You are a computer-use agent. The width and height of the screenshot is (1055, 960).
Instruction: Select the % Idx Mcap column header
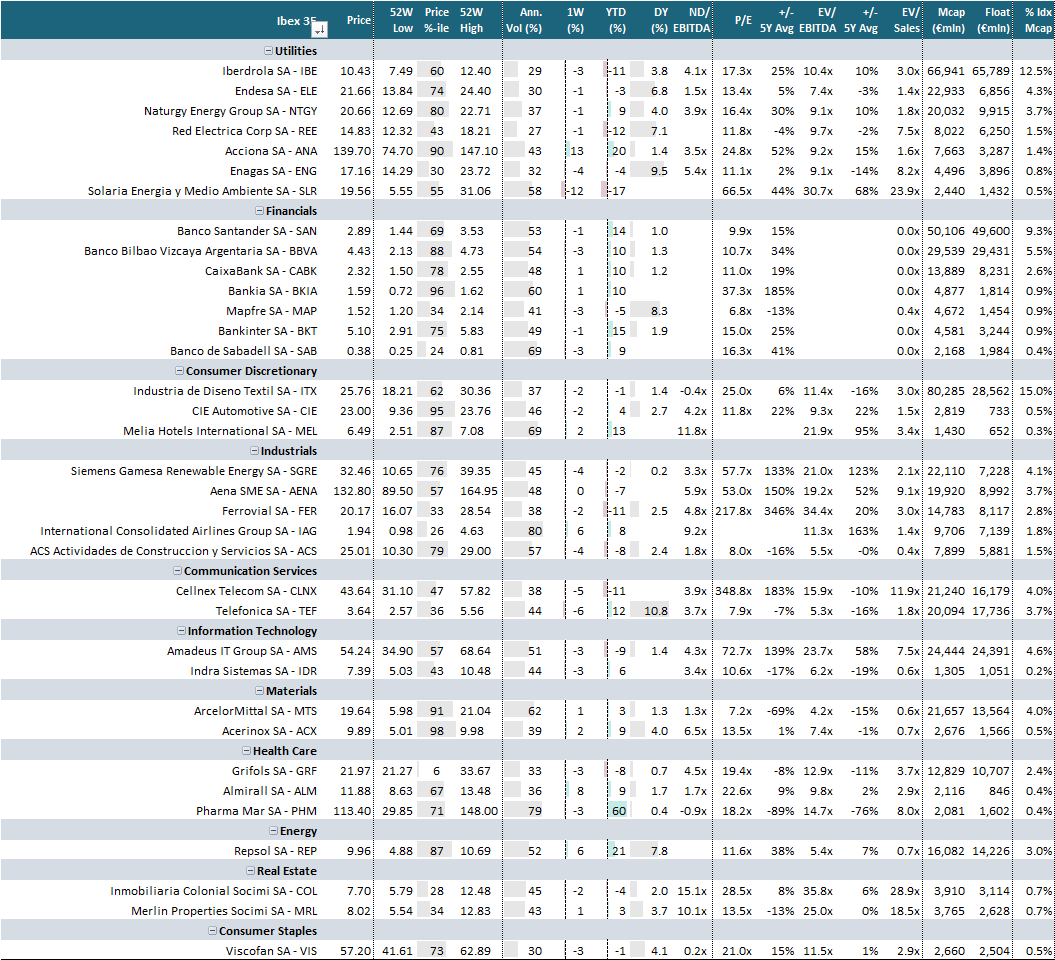pos(1038,20)
